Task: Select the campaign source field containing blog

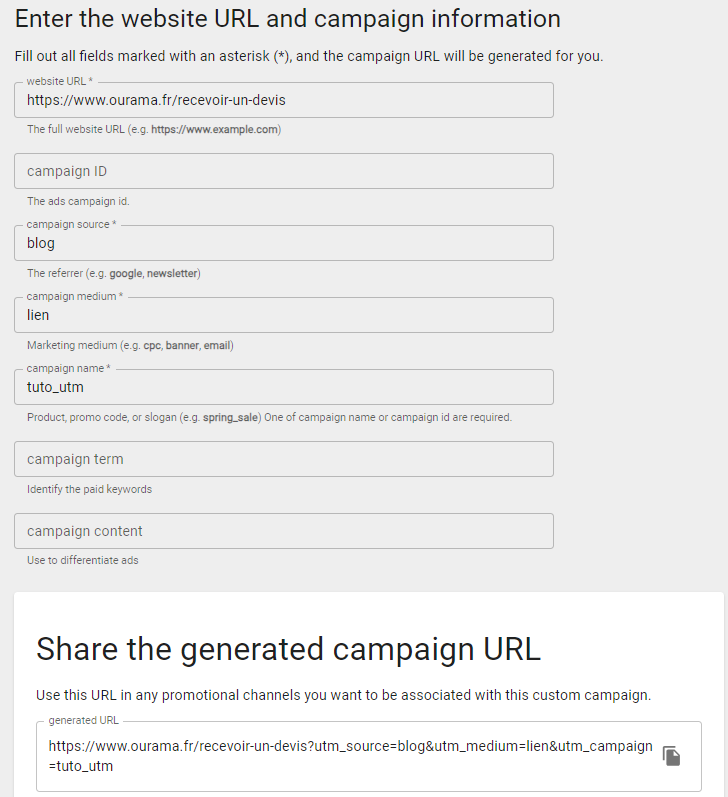Action: [284, 243]
